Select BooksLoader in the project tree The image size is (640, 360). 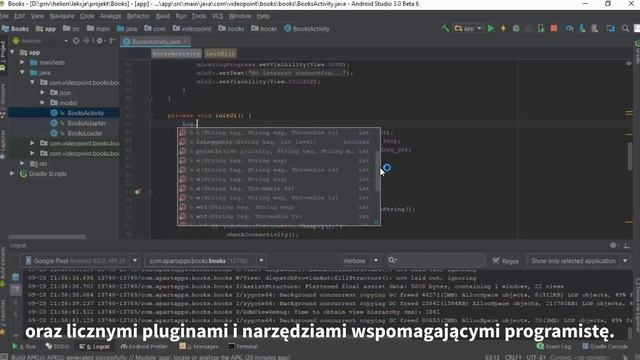pyautogui.click(x=85, y=133)
